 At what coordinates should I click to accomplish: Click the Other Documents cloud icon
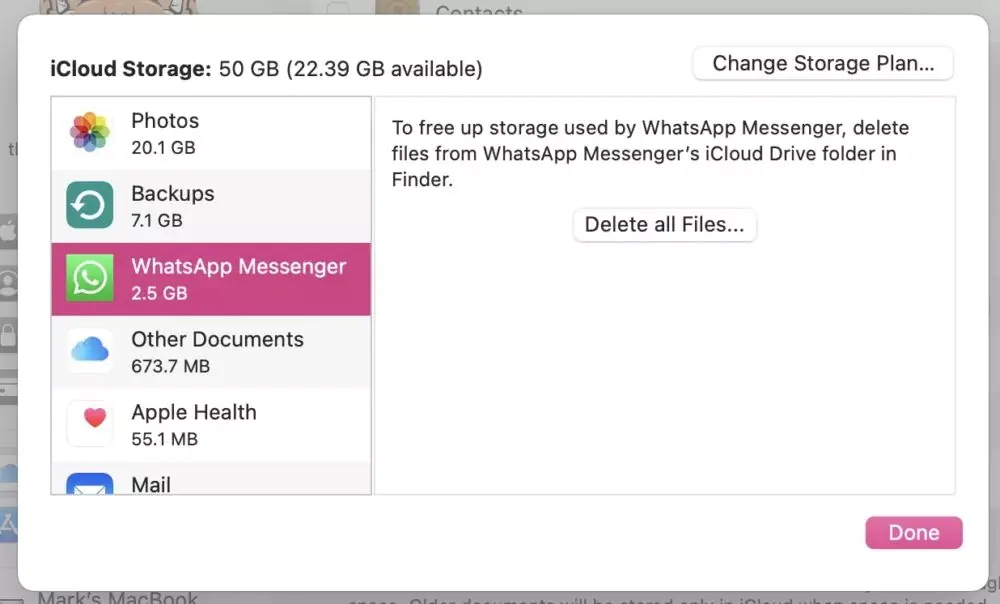click(x=90, y=351)
